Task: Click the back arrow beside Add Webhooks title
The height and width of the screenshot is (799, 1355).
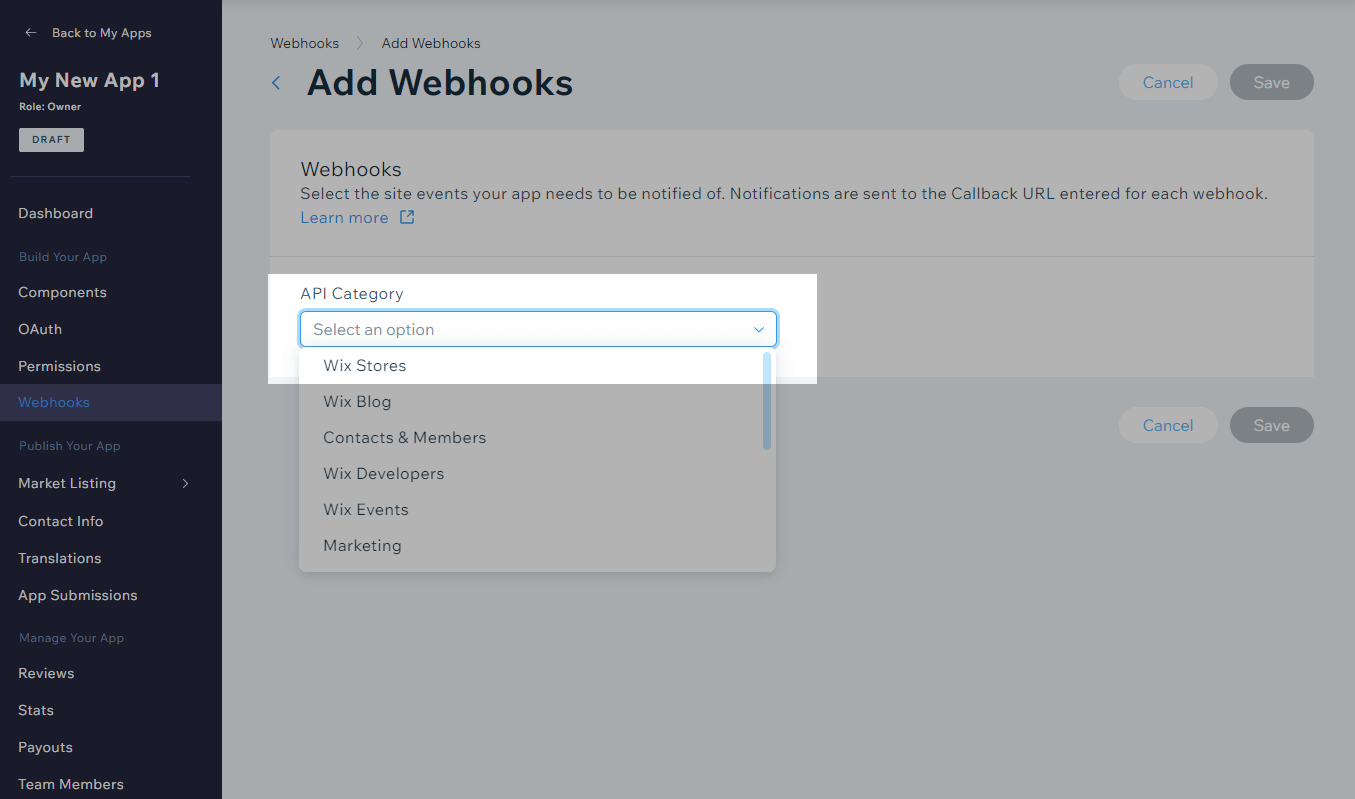Action: pyautogui.click(x=277, y=83)
